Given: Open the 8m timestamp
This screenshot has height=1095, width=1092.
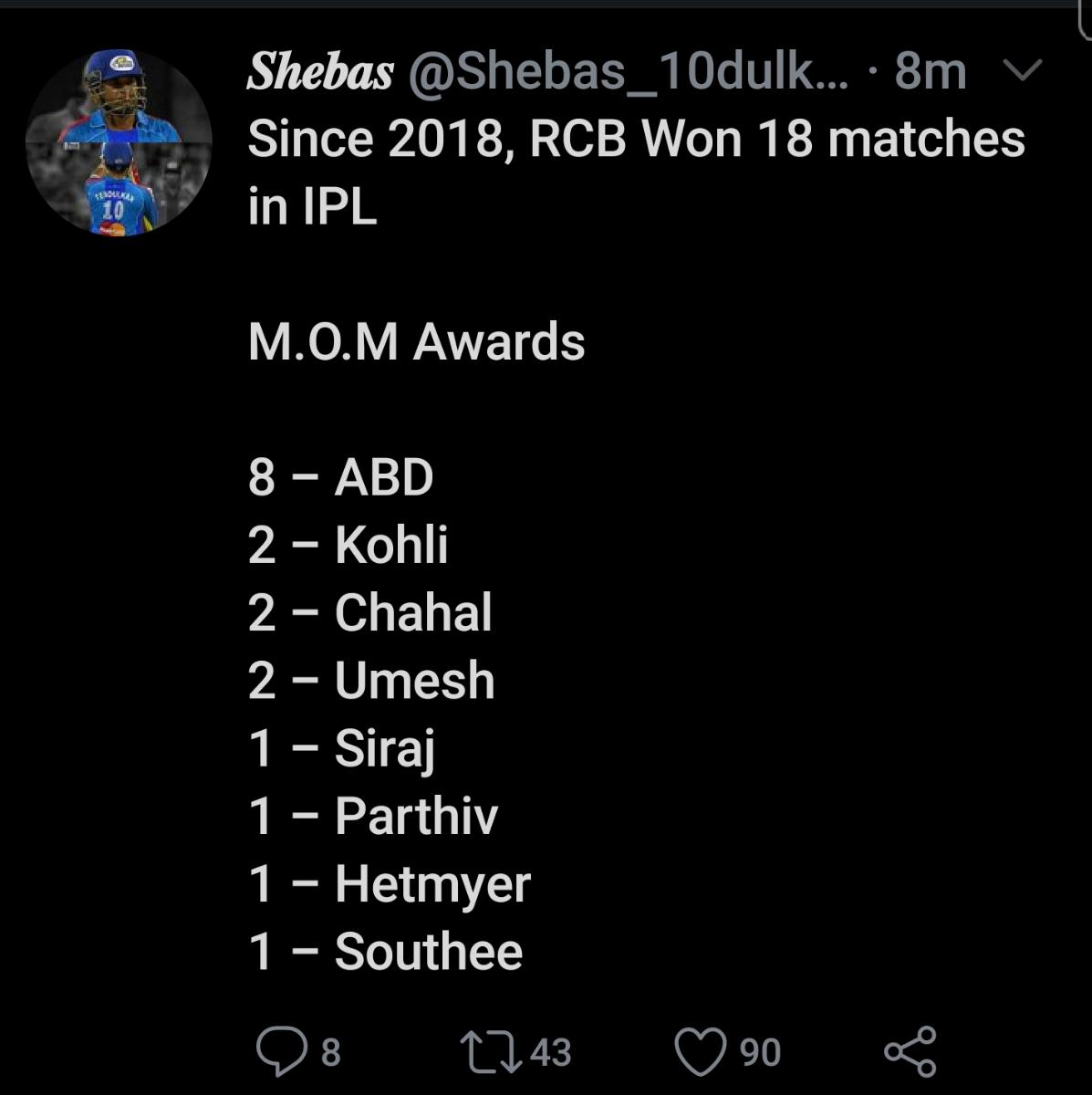Looking at the screenshot, I should (x=930, y=72).
